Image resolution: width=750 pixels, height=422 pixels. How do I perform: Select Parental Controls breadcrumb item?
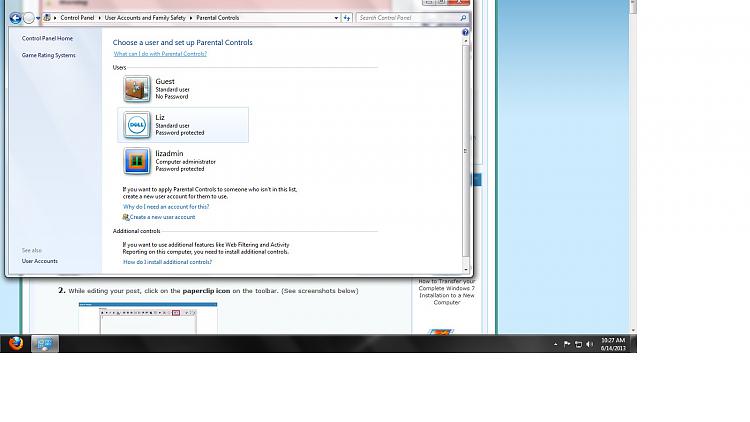click(218, 18)
